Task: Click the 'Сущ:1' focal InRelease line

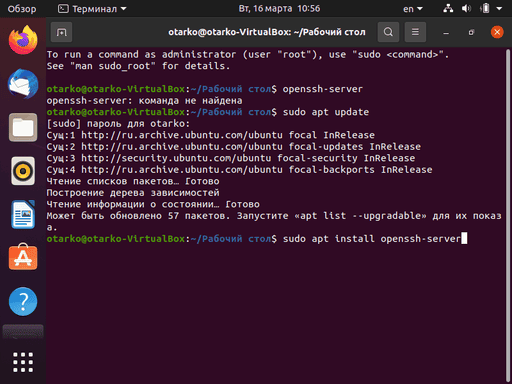Action: pos(211,135)
